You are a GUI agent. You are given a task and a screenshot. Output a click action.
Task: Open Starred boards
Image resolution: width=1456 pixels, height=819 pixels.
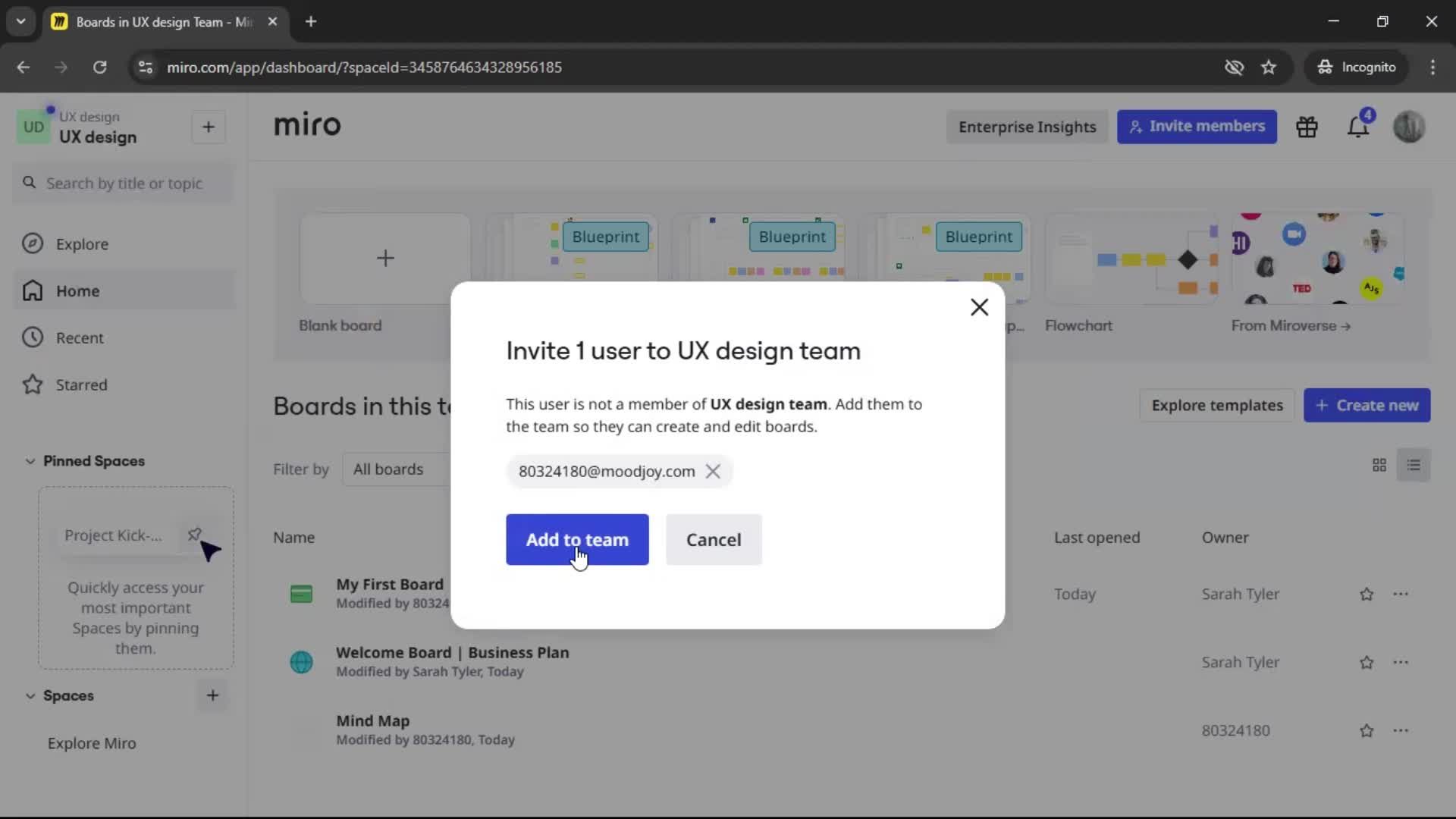[x=124, y=384]
